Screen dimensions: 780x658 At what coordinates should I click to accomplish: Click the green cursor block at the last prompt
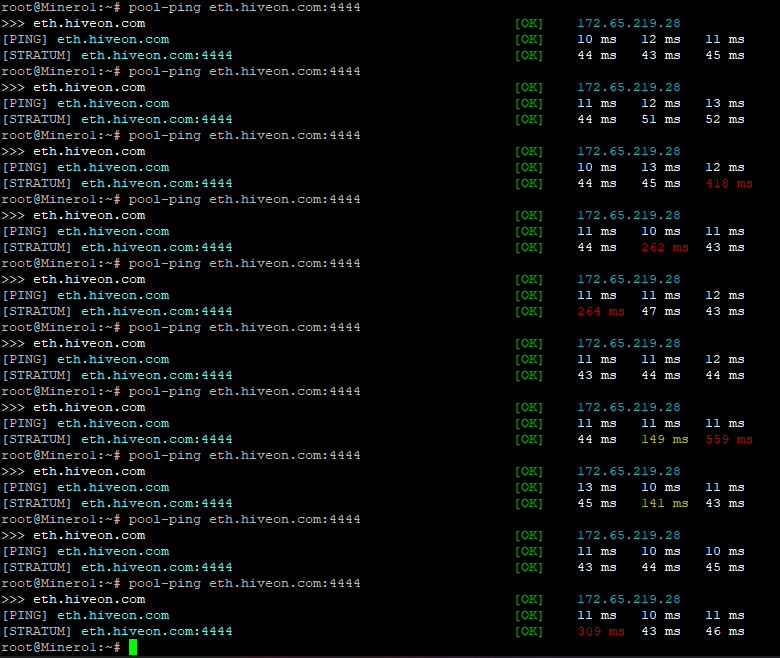[133, 647]
